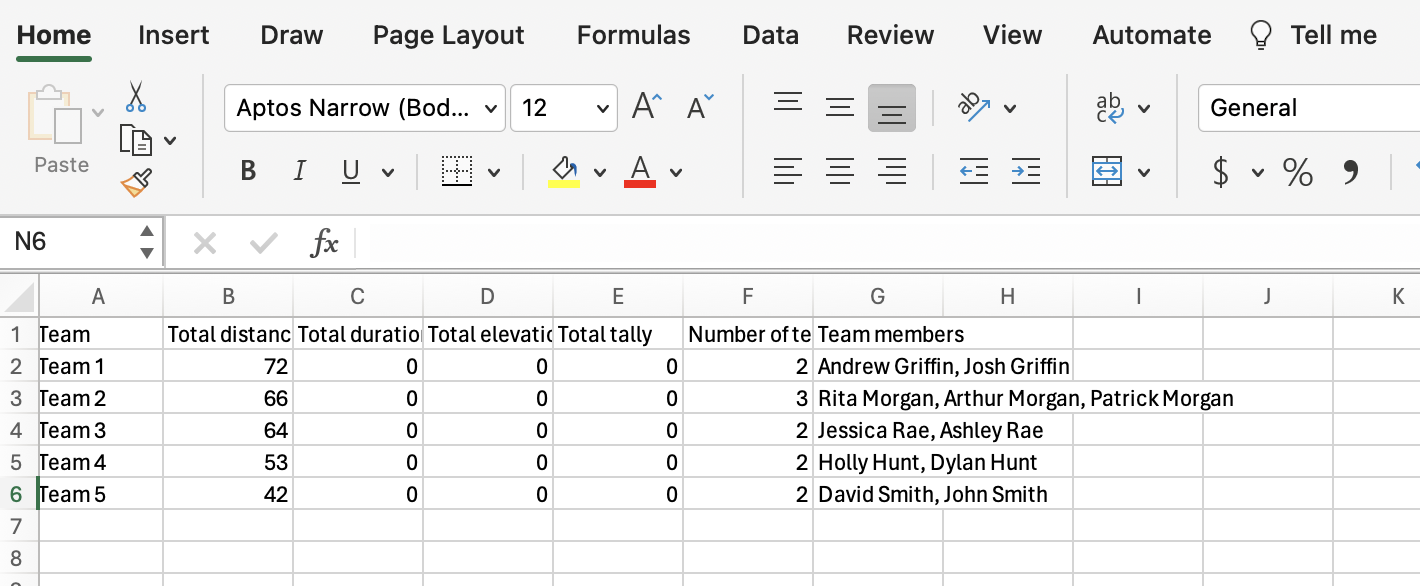Apply Comma Style number format
This screenshot has width=1420, height=586.
pyautogui.click(x=1350, y=172)
